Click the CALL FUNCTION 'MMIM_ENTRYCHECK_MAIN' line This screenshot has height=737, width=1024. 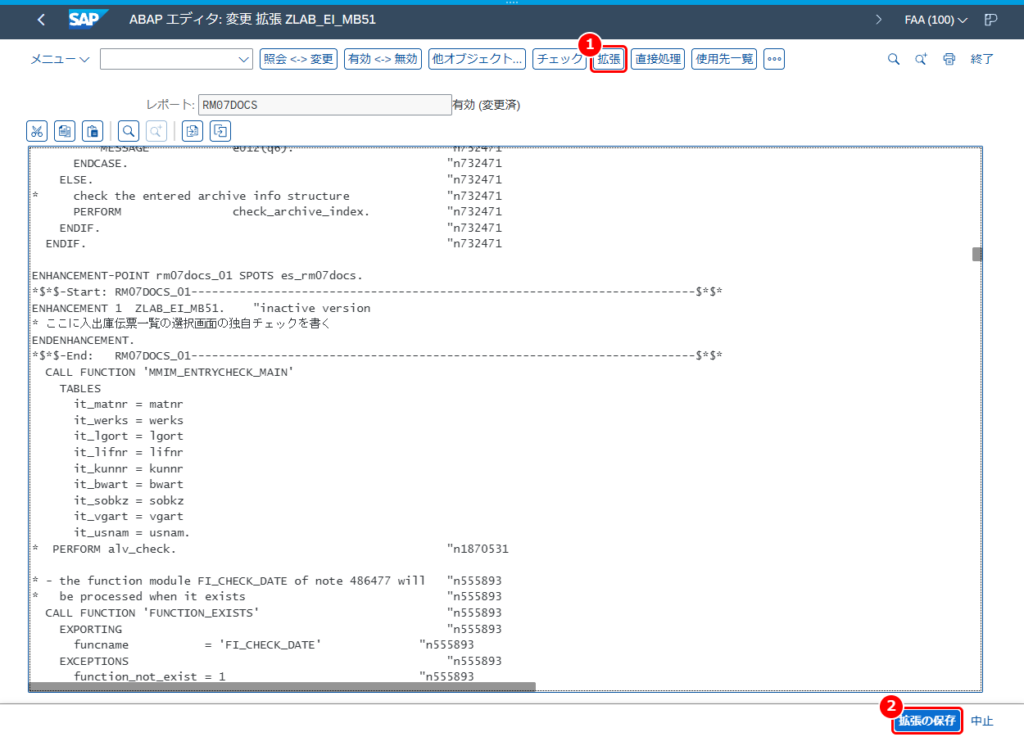pyautogui.click(x=169, y=372)
